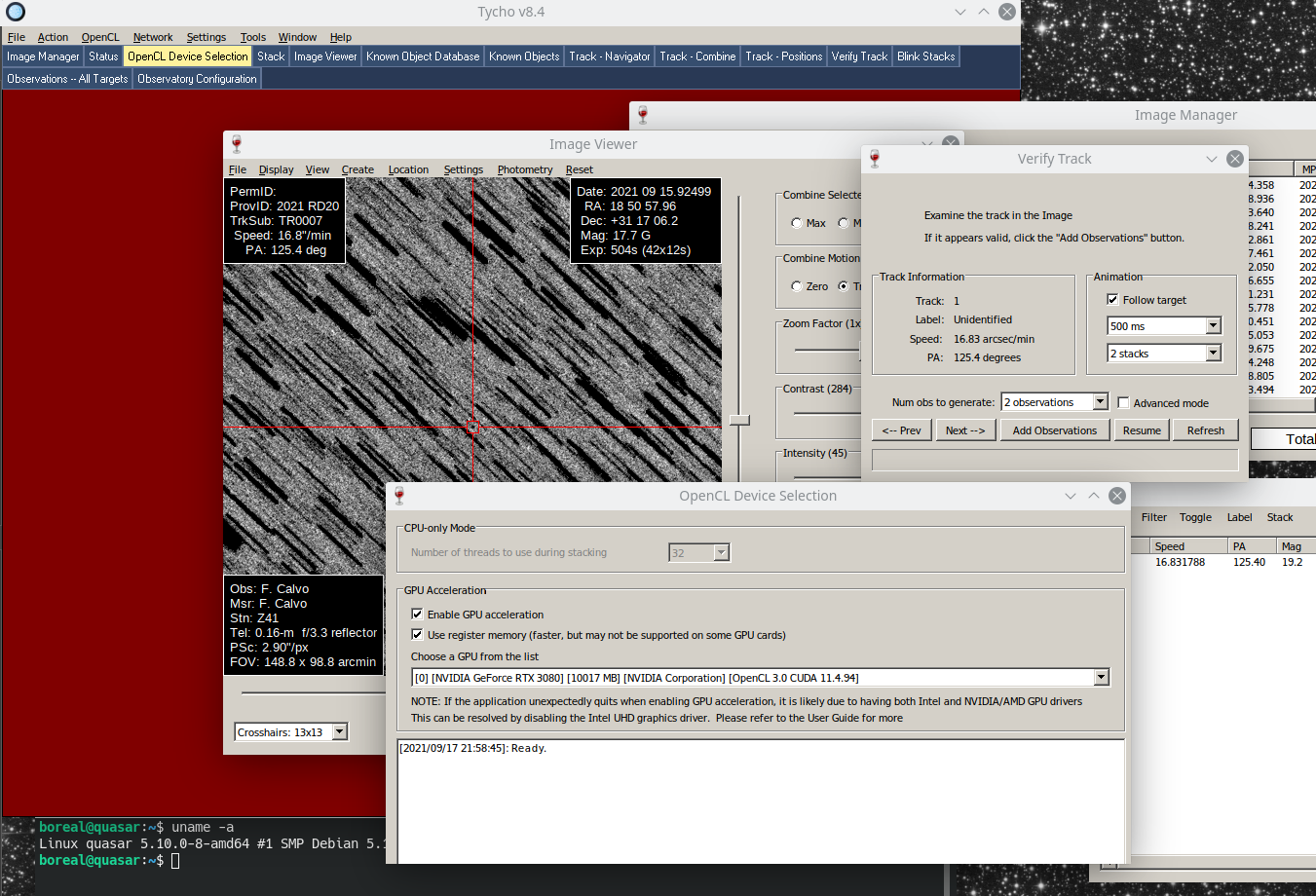Open Photometry menu in Image Viewer

coord(525,169)
